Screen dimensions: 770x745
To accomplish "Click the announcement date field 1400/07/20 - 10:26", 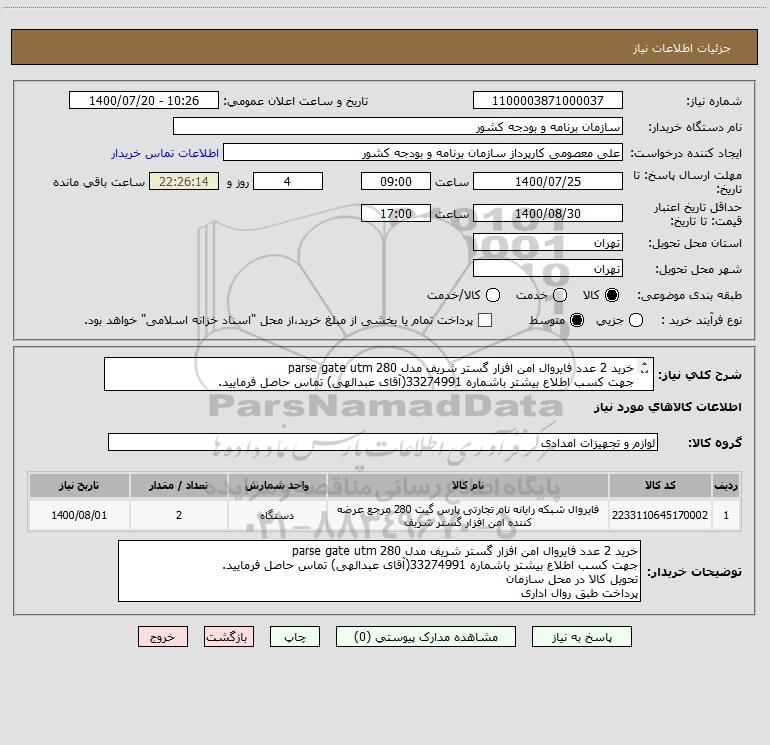I will click(144, 100).
